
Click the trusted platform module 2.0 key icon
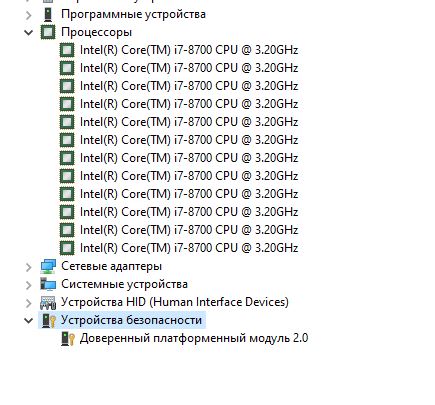click(x=68, y=338)
